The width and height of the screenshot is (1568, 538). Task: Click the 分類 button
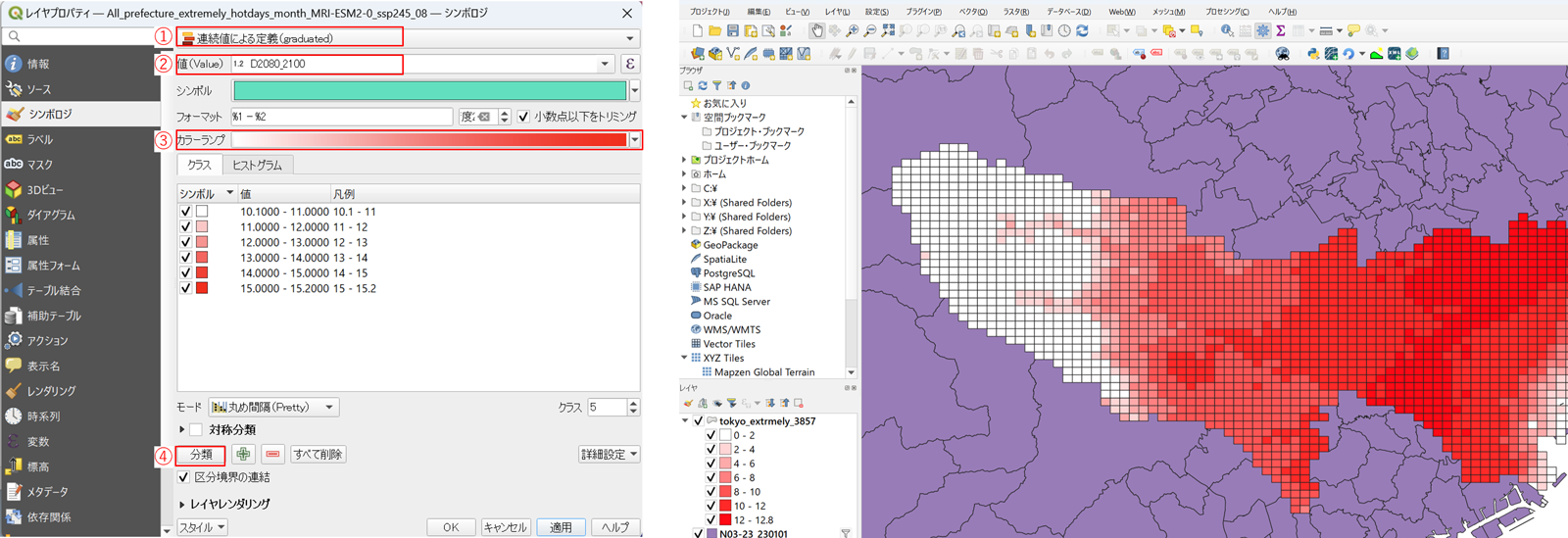pos(201,455)
